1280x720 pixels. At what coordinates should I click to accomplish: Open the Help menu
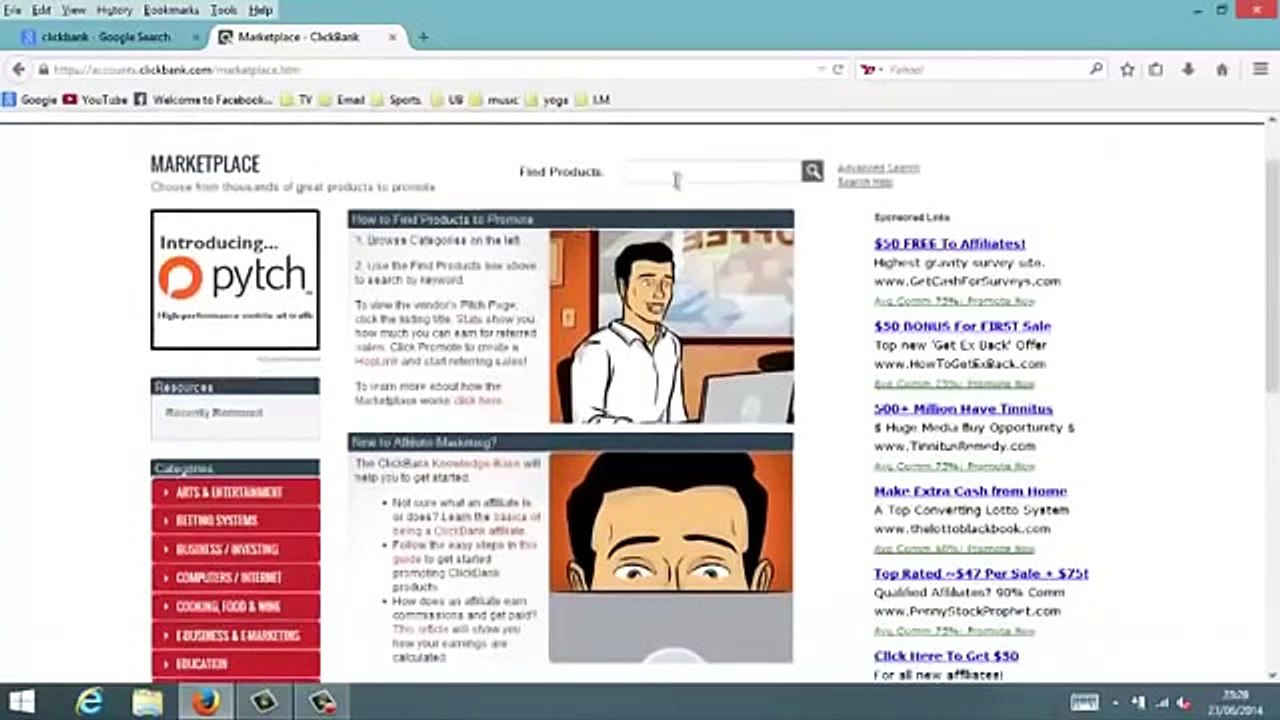pyautogui.click(x=260, y=10)
